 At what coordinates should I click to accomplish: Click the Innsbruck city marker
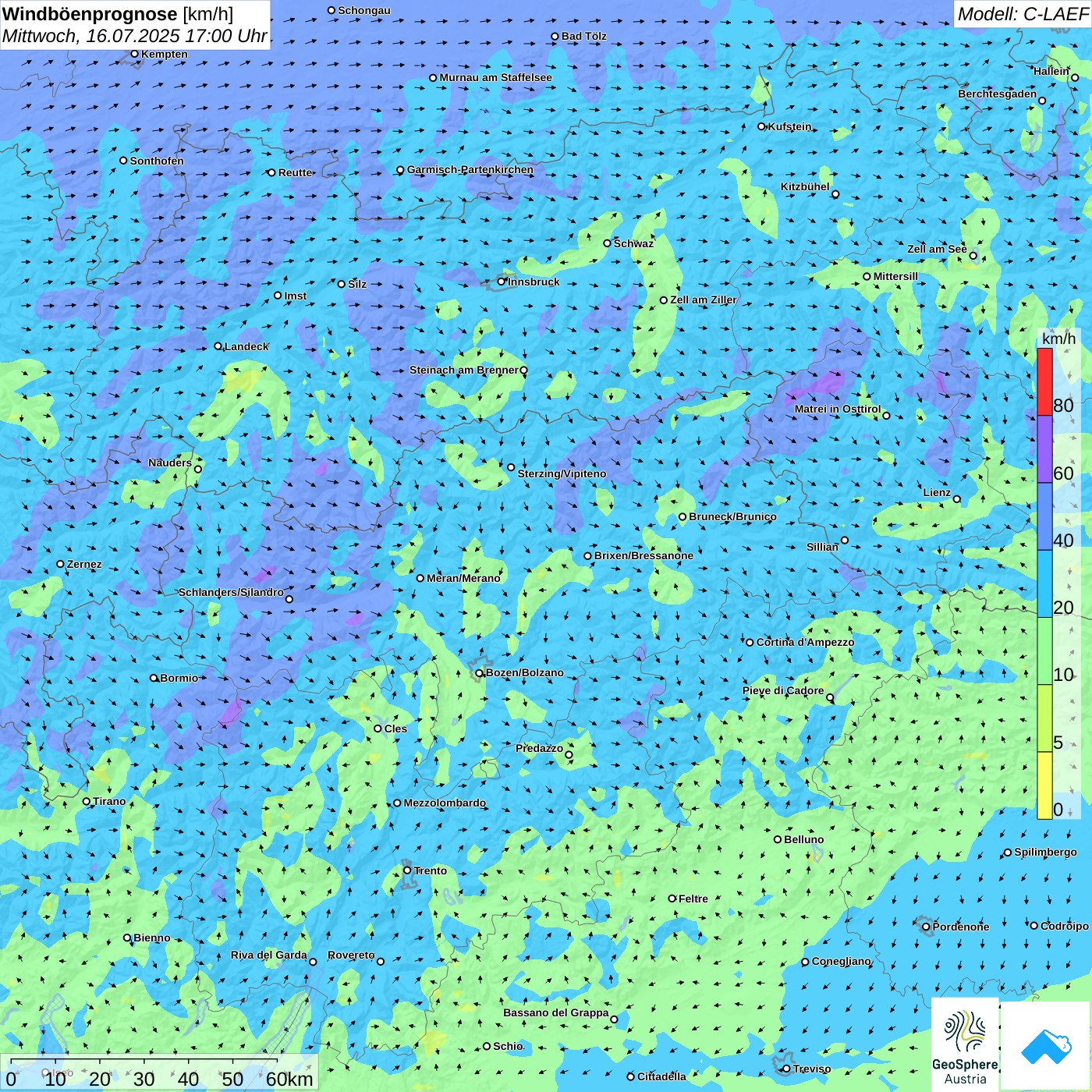(x=502, y=282)
